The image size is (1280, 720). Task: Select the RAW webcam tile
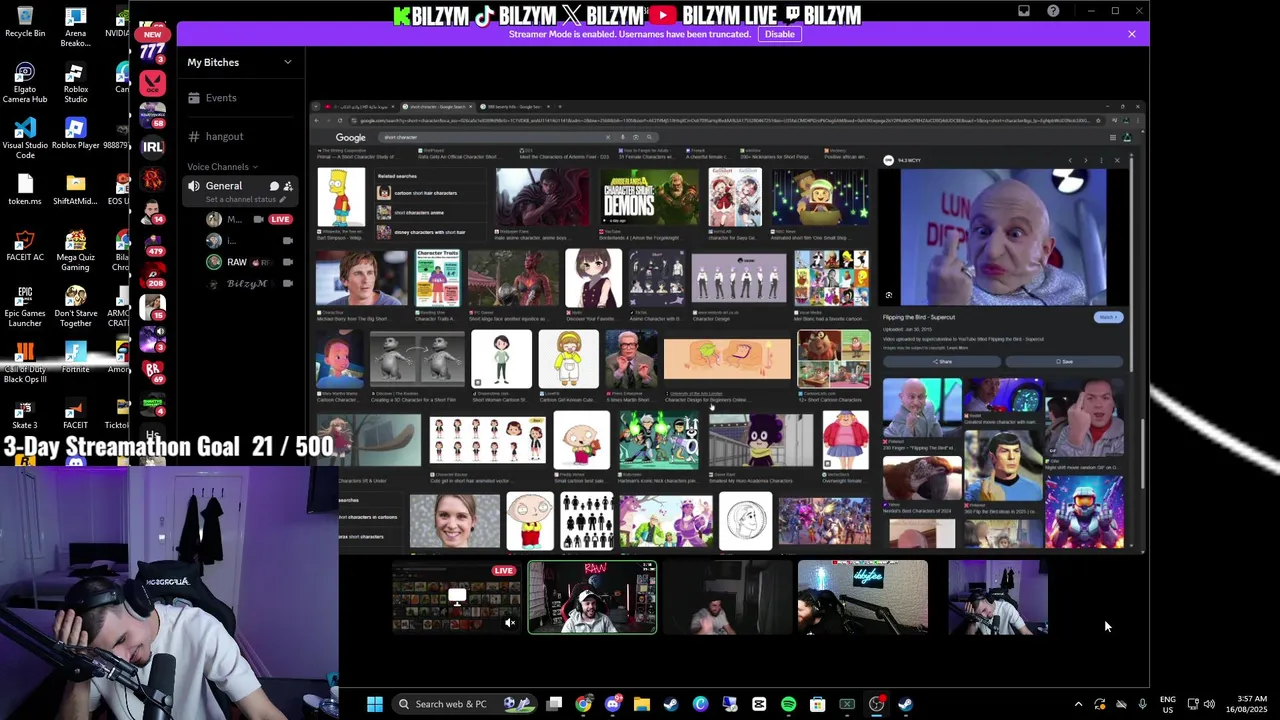tap(592, 598)
